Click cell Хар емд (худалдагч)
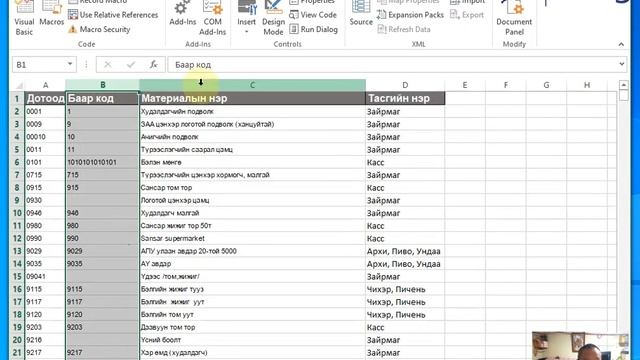Viewport: 640px width, 360px height. (252, 352)
